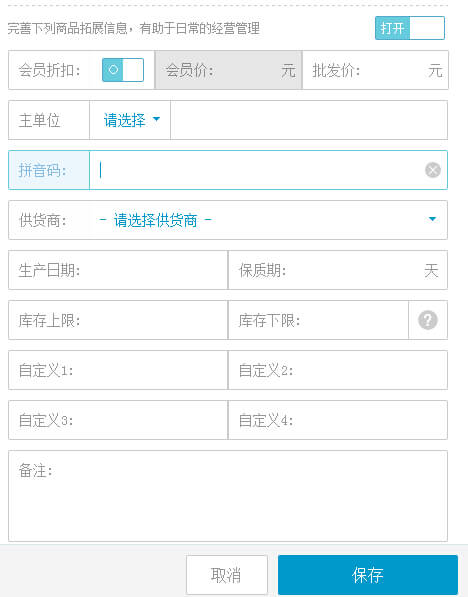
Task: Open the 主单位 请选择 dropdown
Action: coord(130,120)
